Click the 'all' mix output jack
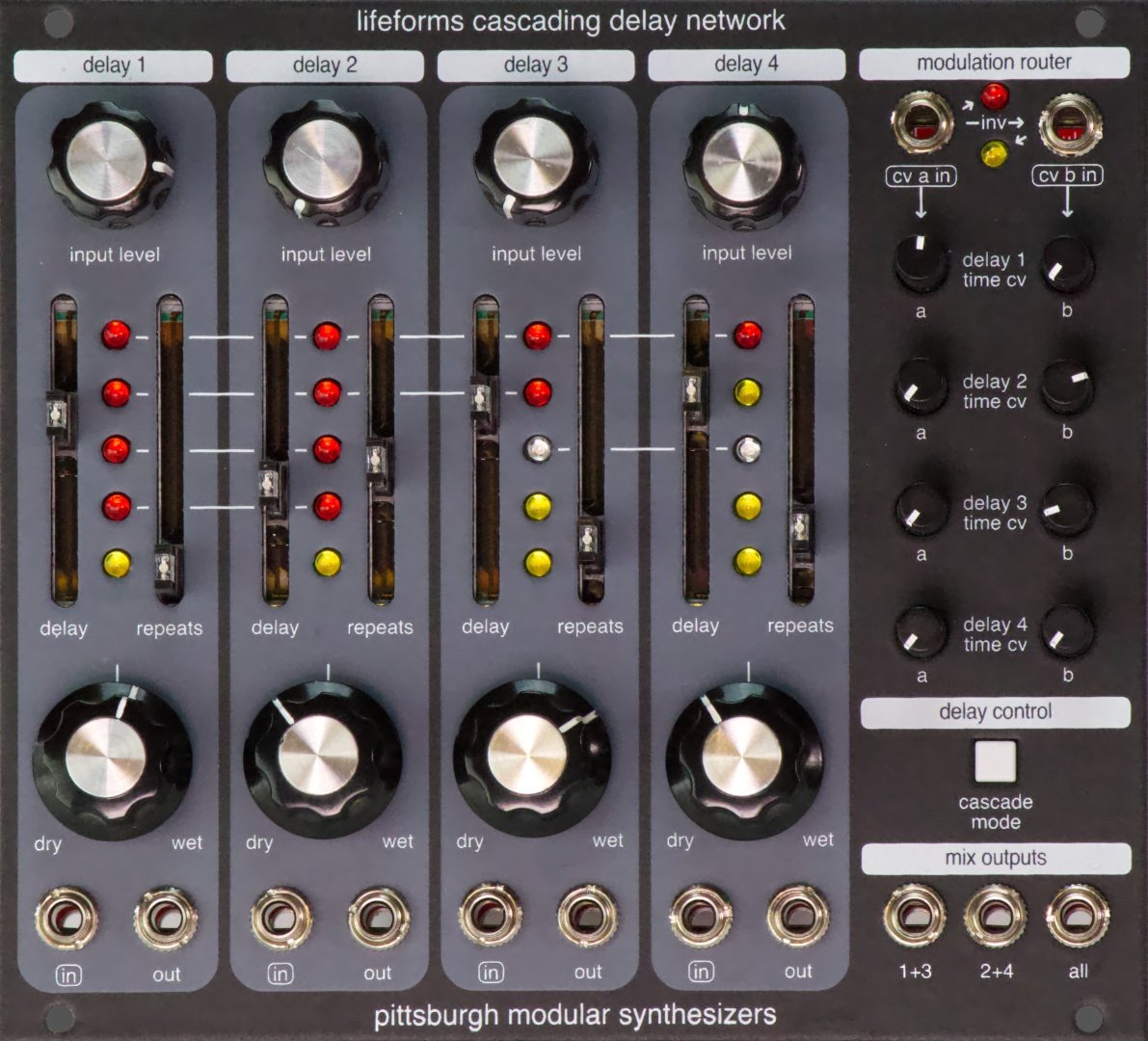 pos(1078,915)
